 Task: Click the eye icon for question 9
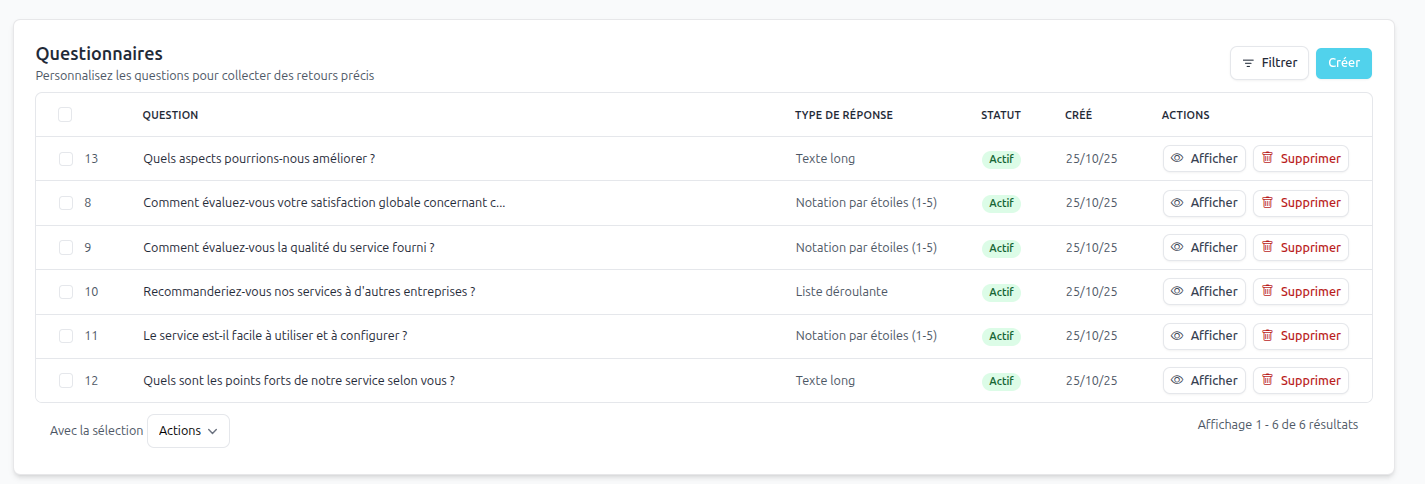pos(1177,247)
